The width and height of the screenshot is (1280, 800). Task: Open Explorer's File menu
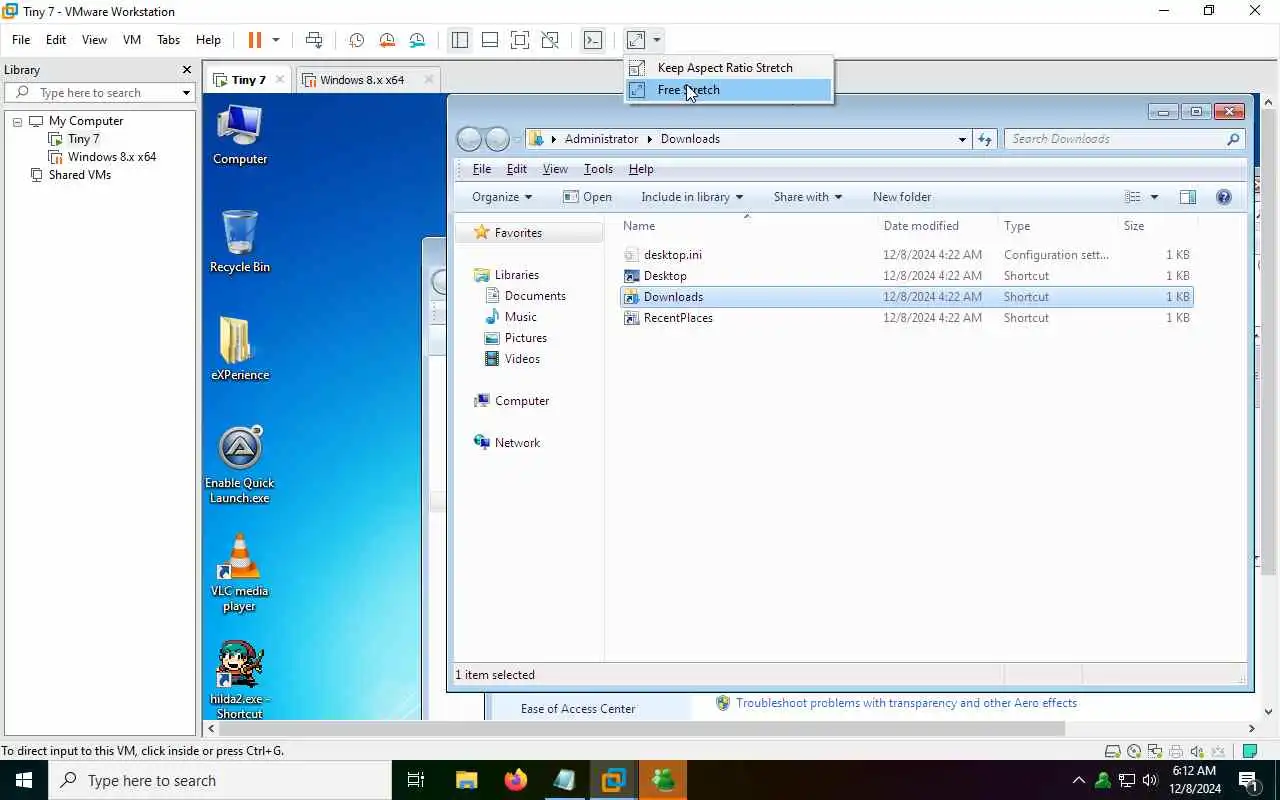[x=481, y=169]
